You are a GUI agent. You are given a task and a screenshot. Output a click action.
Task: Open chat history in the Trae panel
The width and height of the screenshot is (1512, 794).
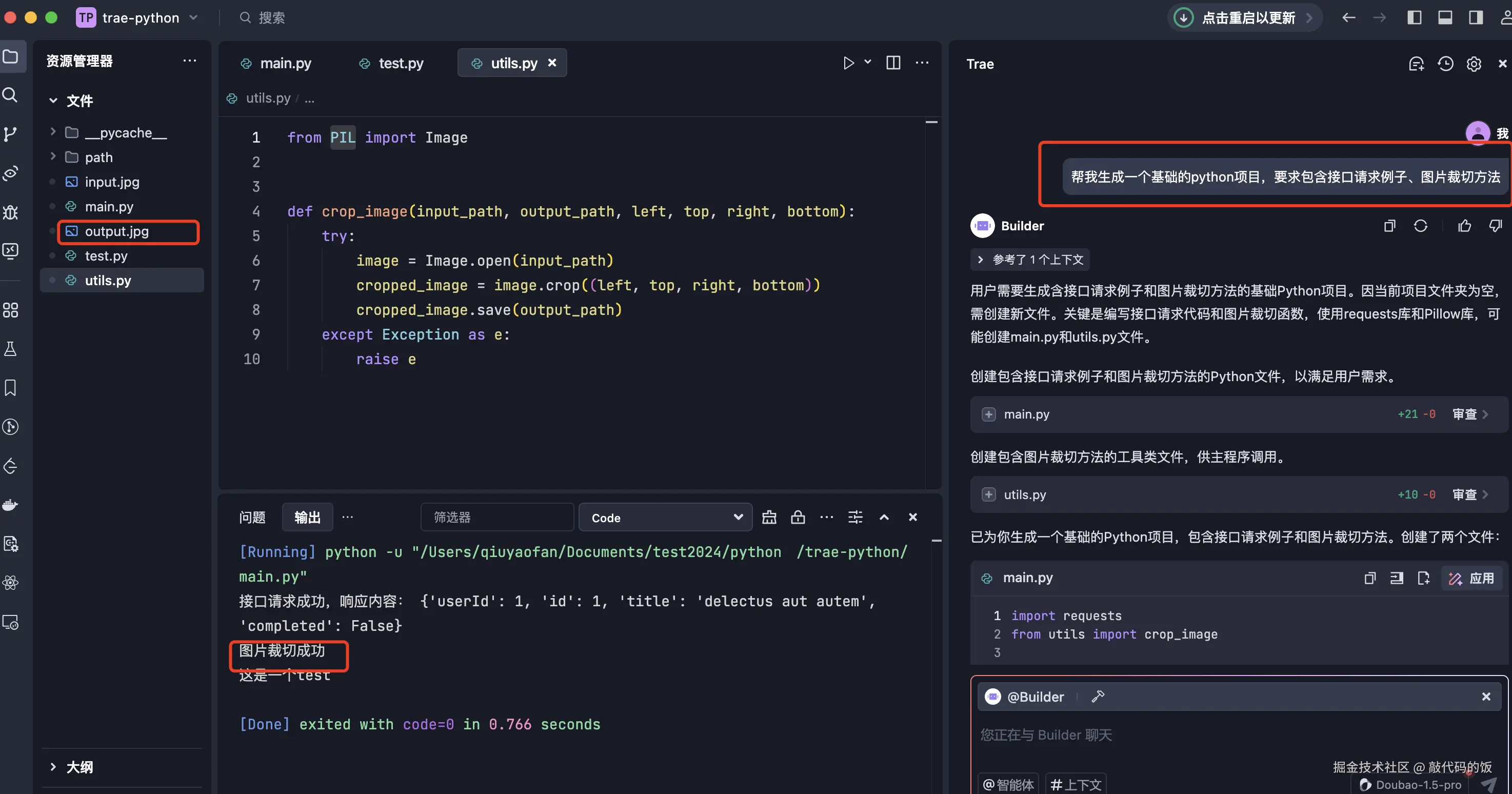click(x=1445, y=64)
